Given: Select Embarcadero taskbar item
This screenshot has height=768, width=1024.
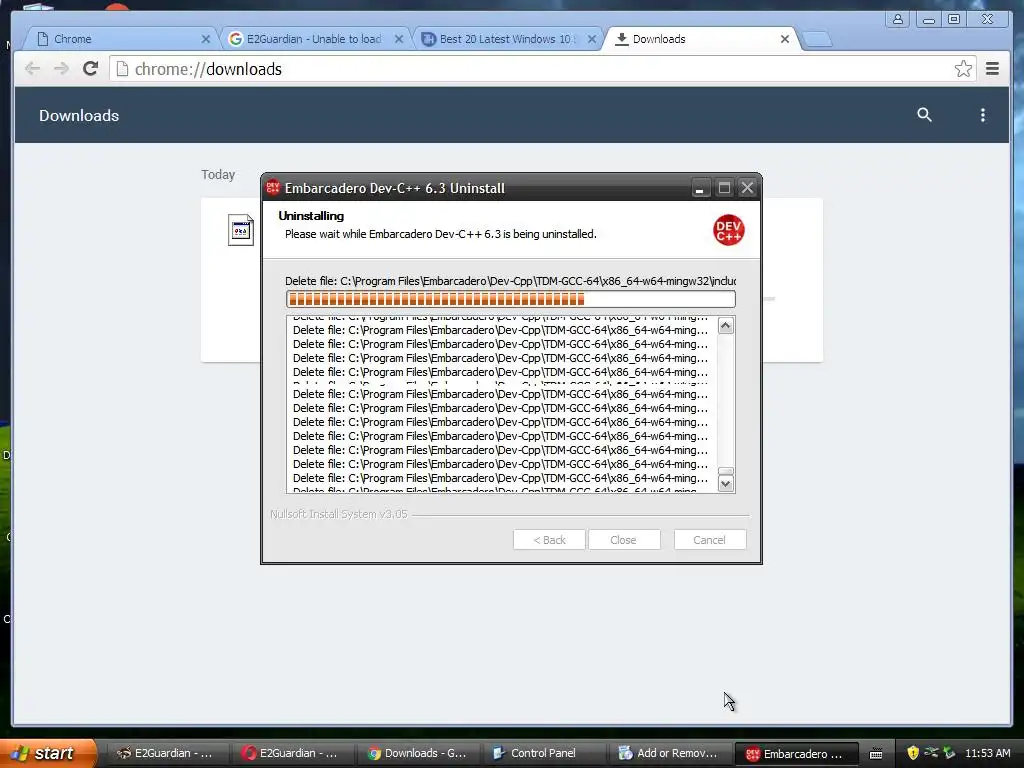Looking at the screenshot, I should [795, 754].
